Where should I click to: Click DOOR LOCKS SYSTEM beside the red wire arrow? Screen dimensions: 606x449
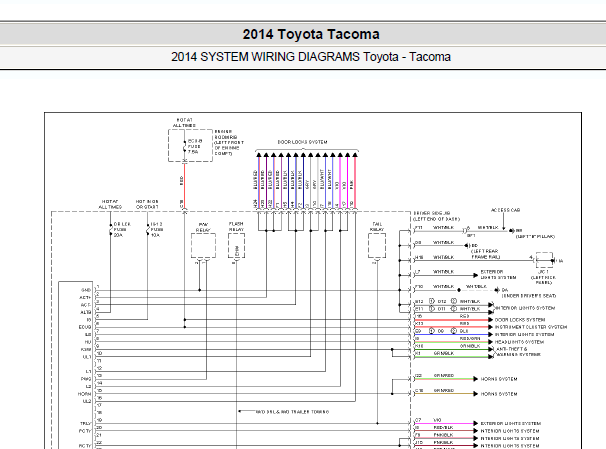[x=520, y=320]
